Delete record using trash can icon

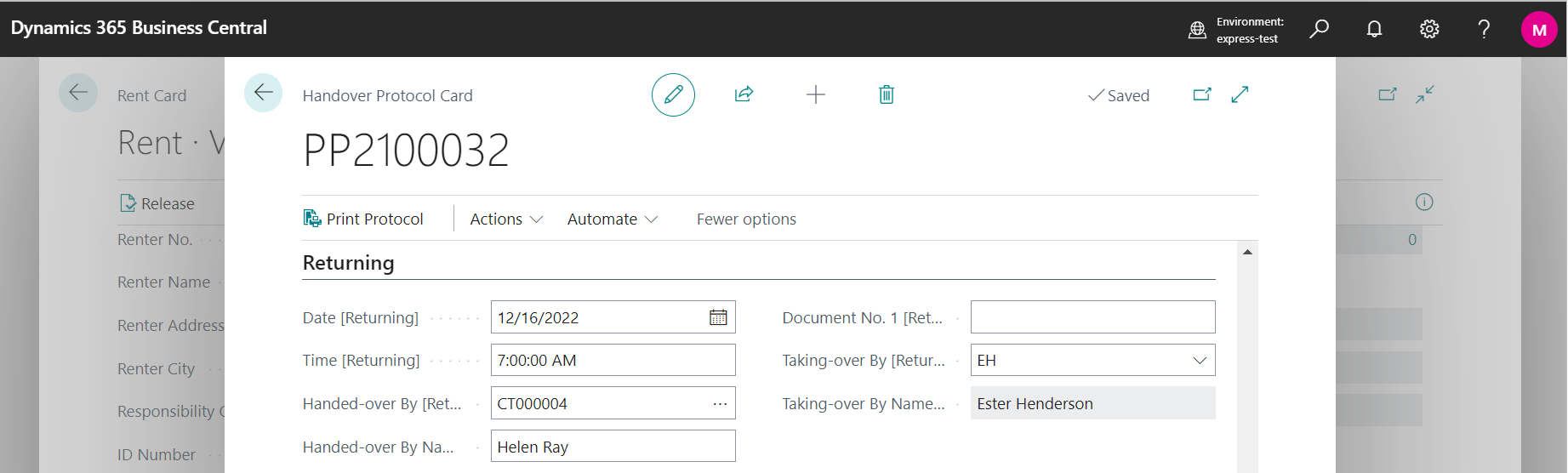(886, 94)
